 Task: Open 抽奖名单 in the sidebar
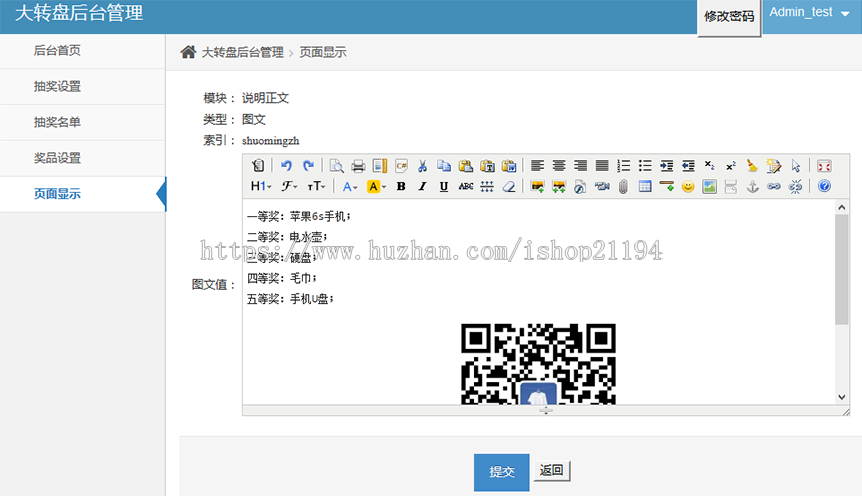82,122
